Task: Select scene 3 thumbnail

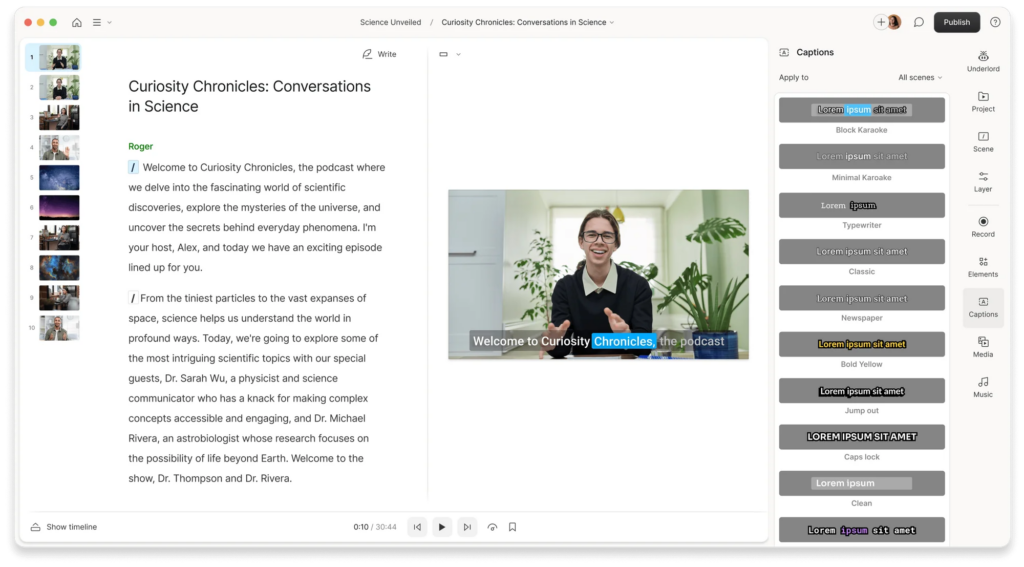Action: pyautogui.click(x=59, y=118)
